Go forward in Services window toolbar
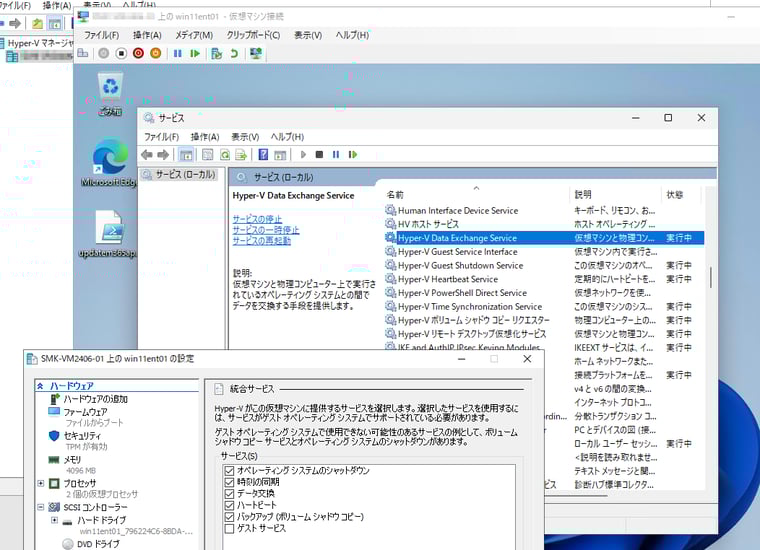Viewport: 760px width, 550px height. click(x=163, y=155)
